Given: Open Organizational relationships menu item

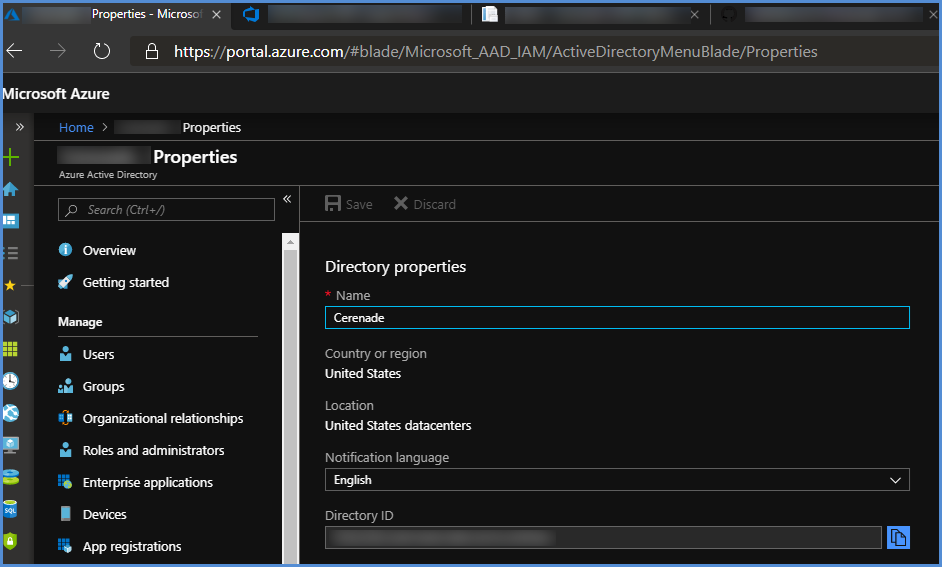Looking at the screenshot, I should point(163,419).
